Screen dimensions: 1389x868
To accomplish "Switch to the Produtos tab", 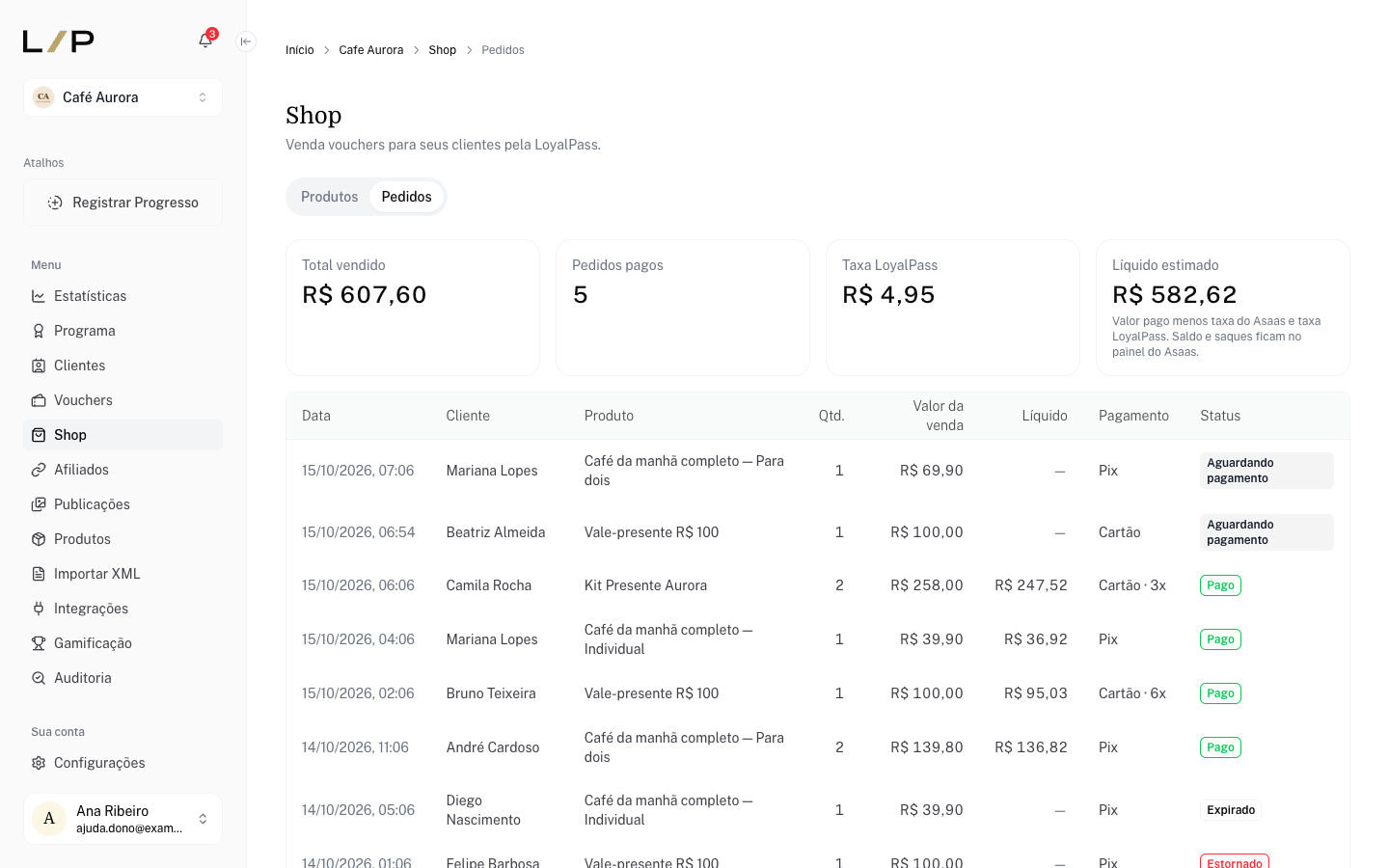I will click(329, 197).
